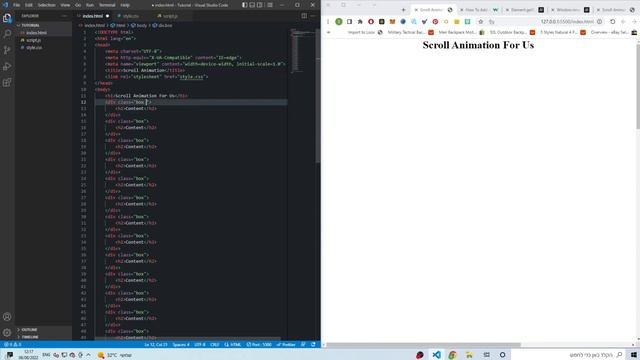This screenshot has height=360, width=640.
Task: Switch to the How To Add browser tab
Action: pyautogui.click(x=480, y=10)
